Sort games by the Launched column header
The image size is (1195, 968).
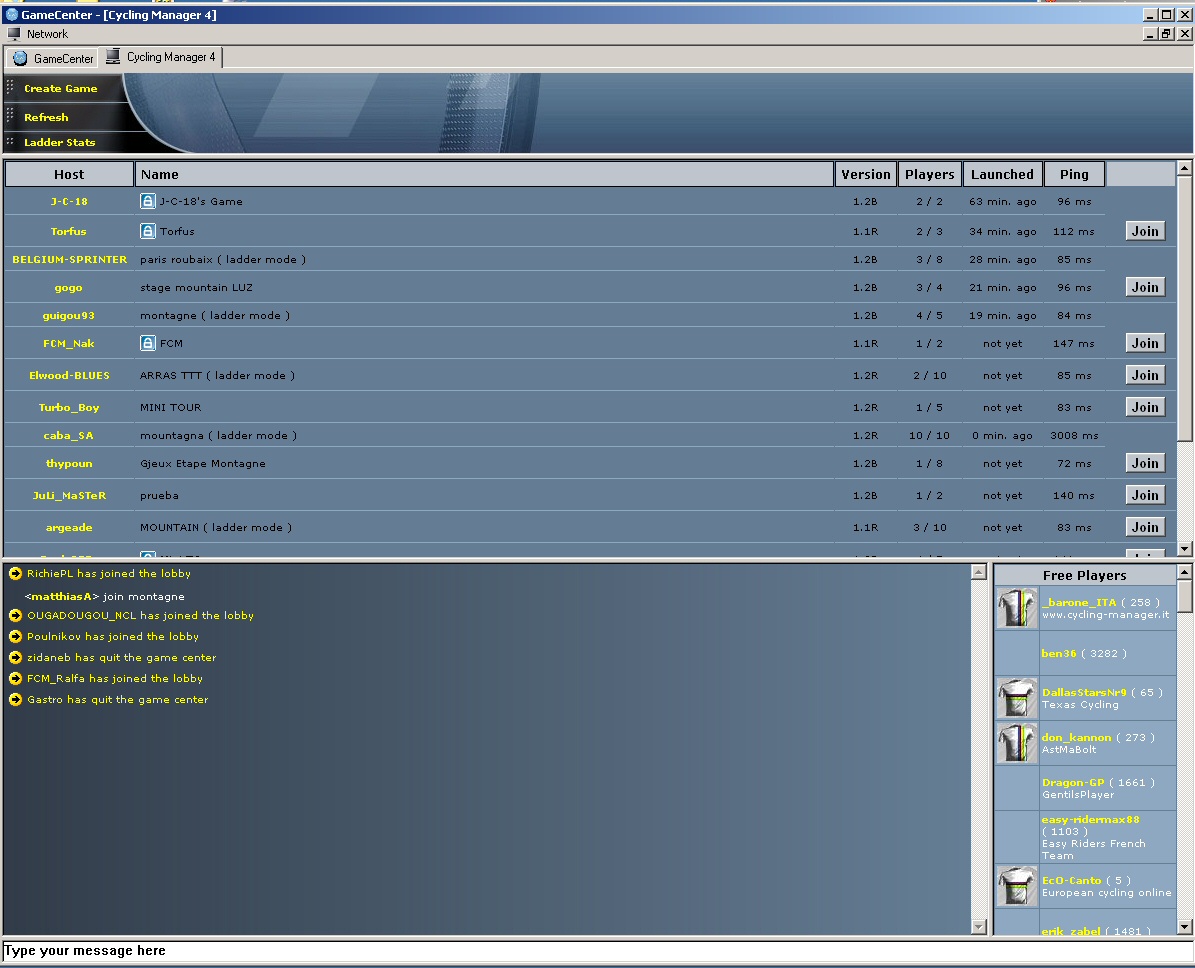pos(1002,175)
